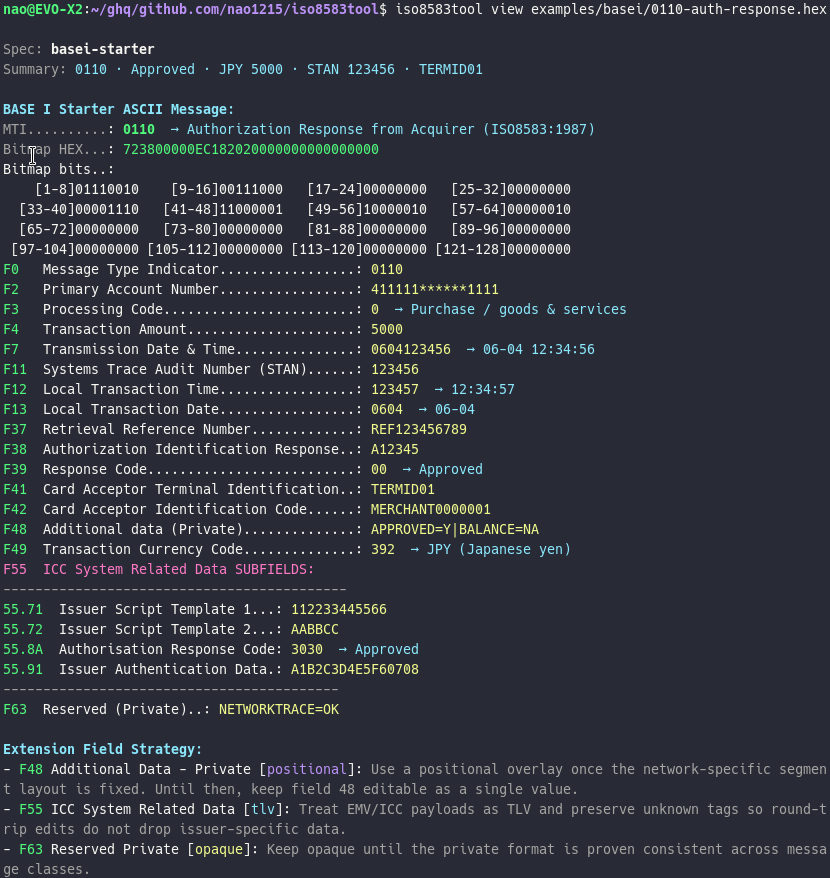The image size is (830, 878).
Task: Click the [opaque] strategy tag
Action: (x=219, y=849)
